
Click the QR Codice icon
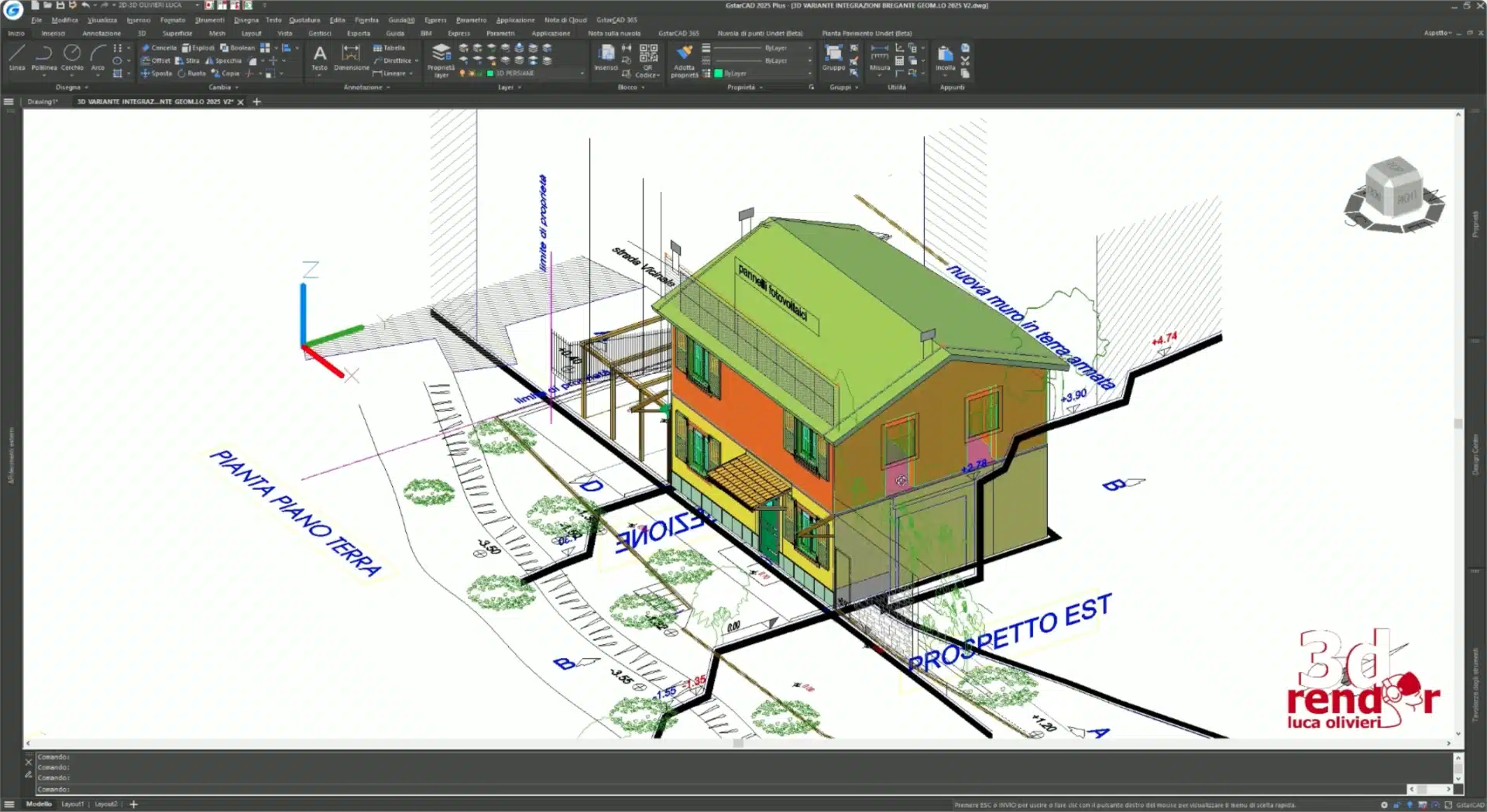tap(647, 60)
